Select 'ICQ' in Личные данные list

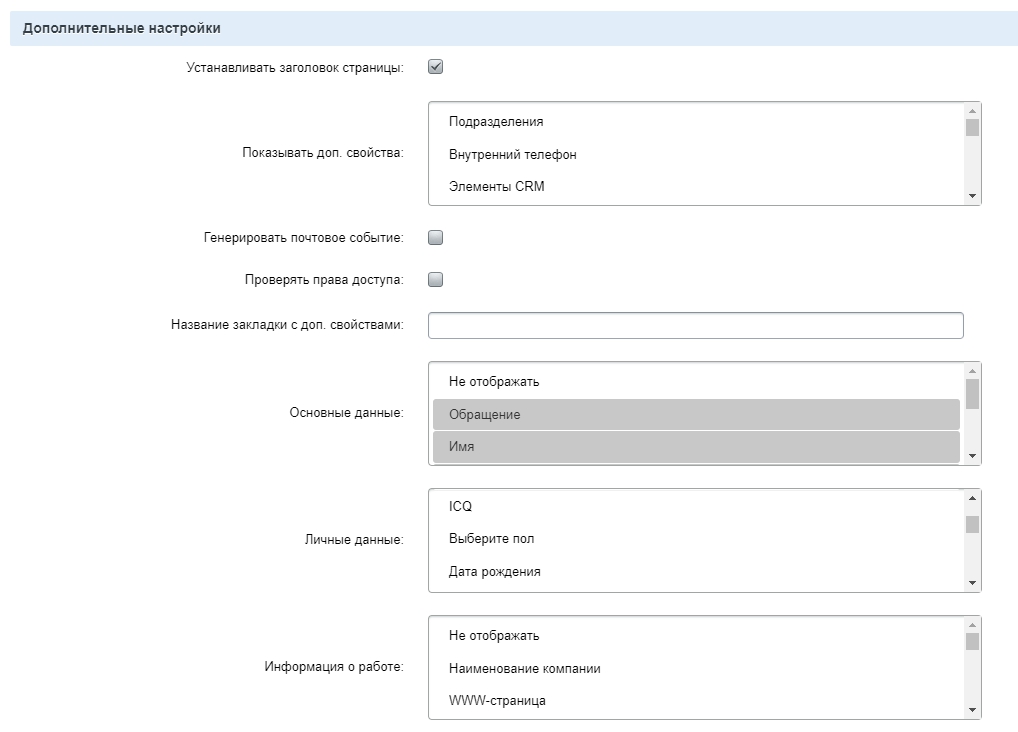tap(696, 506)
